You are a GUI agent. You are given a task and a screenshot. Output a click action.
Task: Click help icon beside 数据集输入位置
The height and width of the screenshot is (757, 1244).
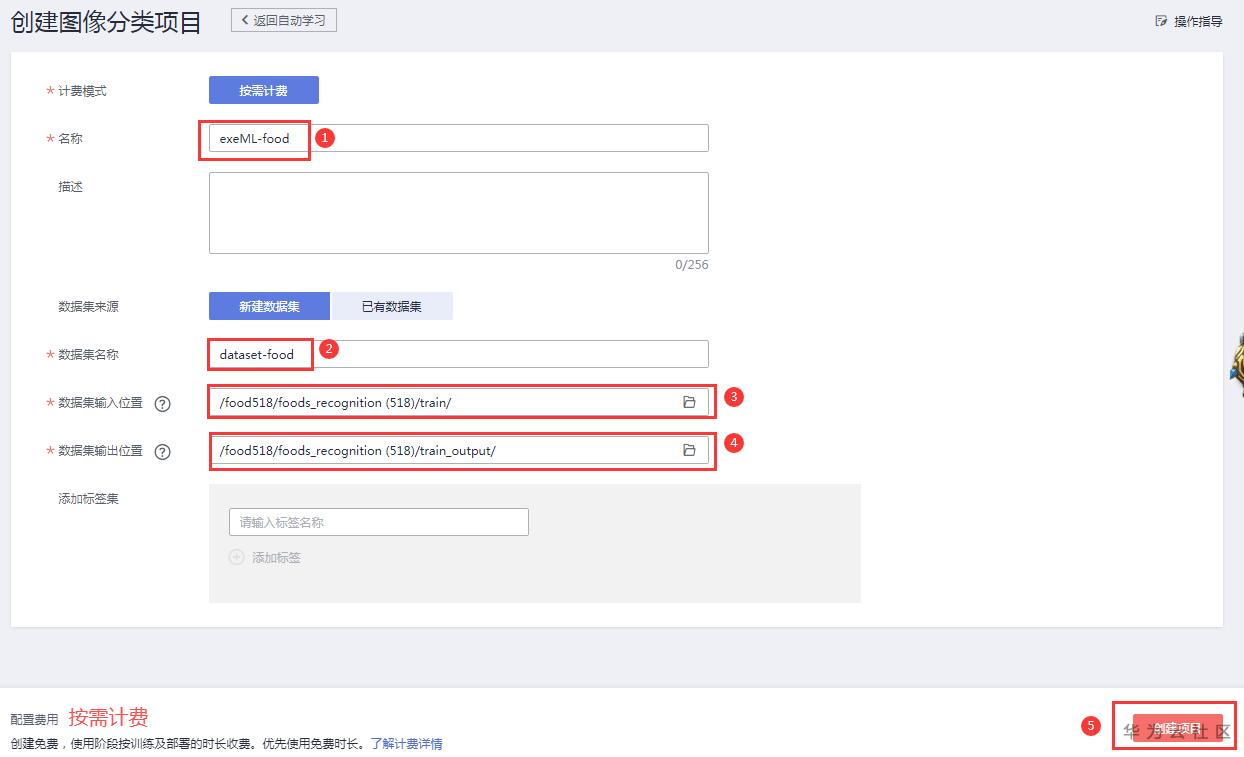click(x=162, y=403)
